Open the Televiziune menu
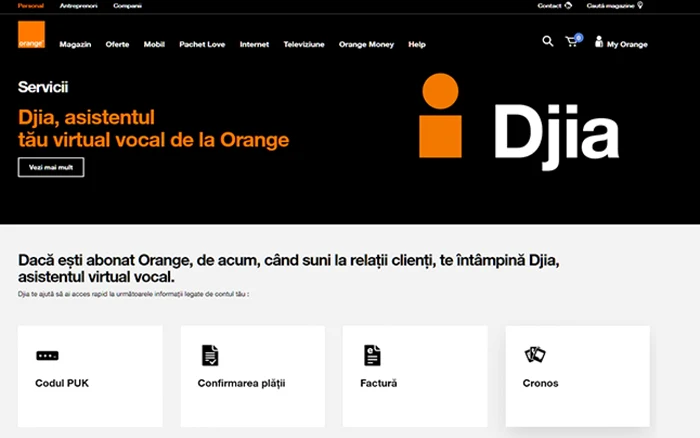The height and width of the screenshot is (438, 700). (x=304, y=44)
